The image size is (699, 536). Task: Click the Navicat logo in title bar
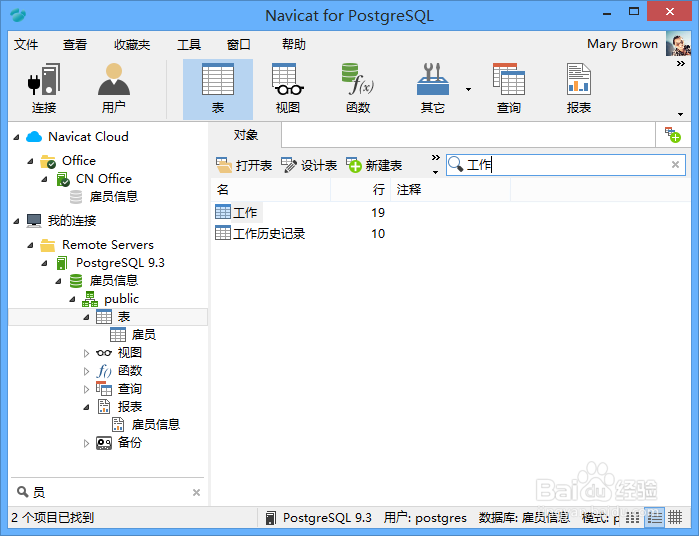18,16
